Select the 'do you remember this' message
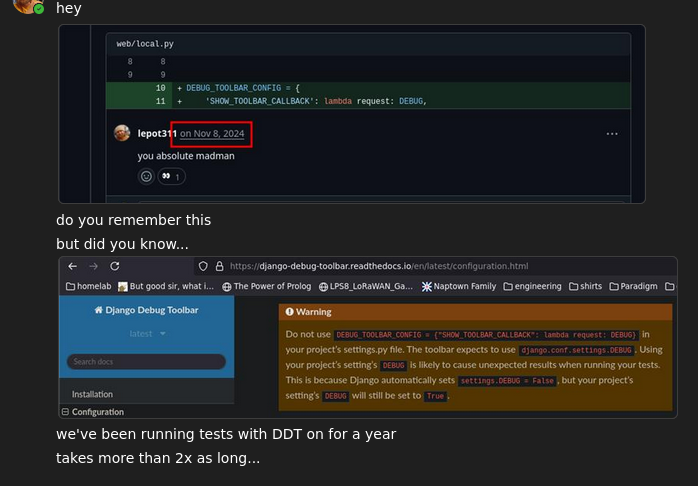Viewport: 698px width, 486px height. click(x=134, y=220)
